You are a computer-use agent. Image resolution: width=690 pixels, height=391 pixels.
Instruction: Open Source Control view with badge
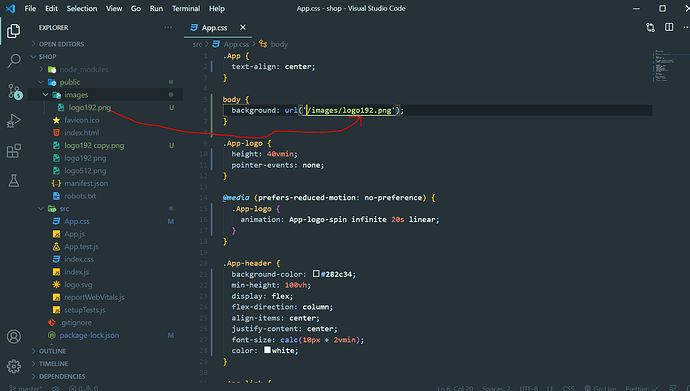click(15, 91)
